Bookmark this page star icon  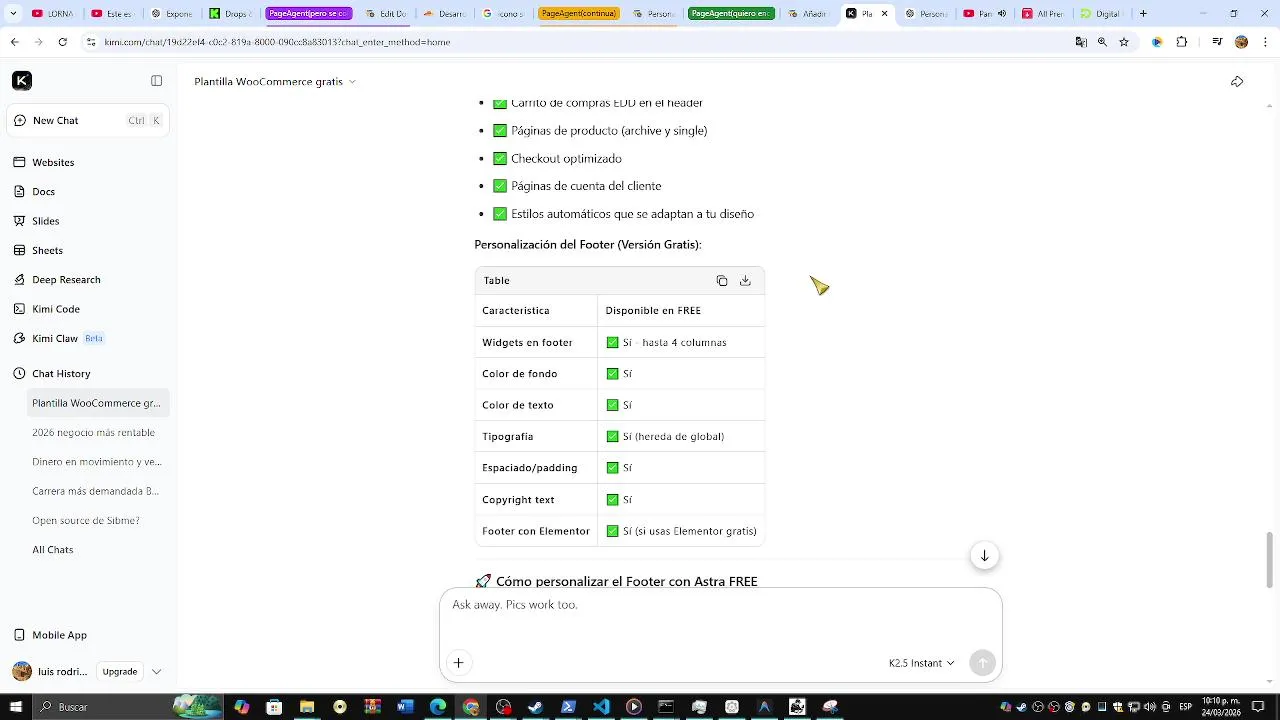[x=1124, y=42]
